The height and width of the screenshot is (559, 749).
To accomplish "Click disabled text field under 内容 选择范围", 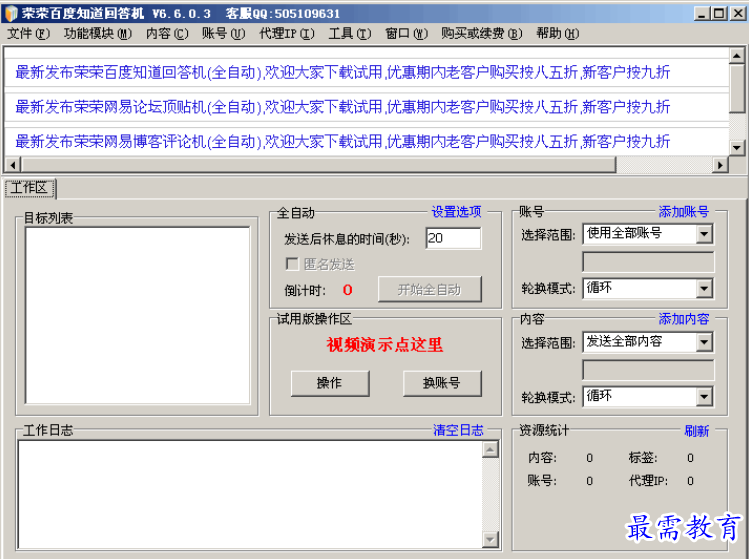I will pyautogui.click(x=648, y=370).
